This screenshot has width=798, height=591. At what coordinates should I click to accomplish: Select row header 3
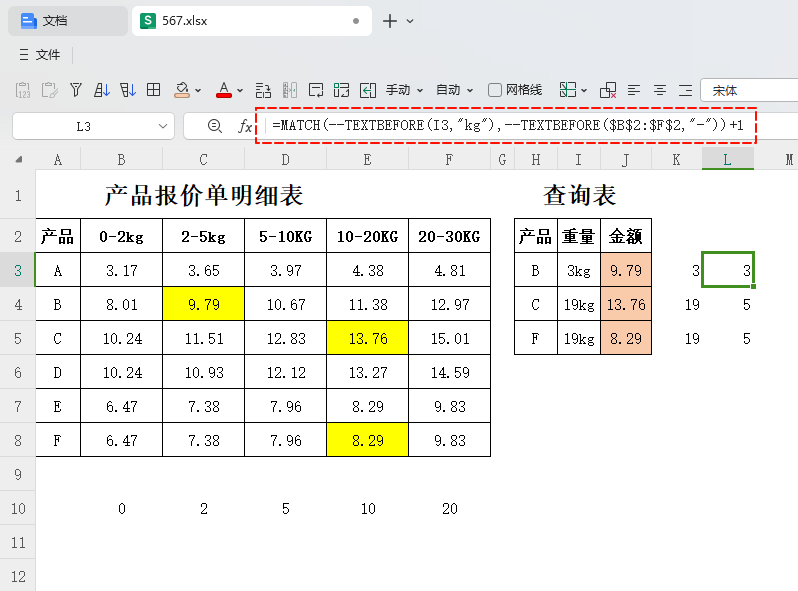click(18, 270)
